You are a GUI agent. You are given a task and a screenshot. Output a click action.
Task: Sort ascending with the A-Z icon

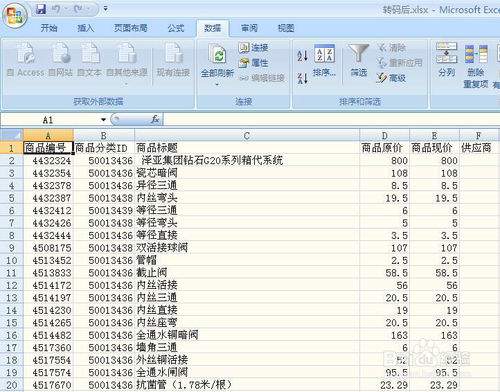[302, 55]
